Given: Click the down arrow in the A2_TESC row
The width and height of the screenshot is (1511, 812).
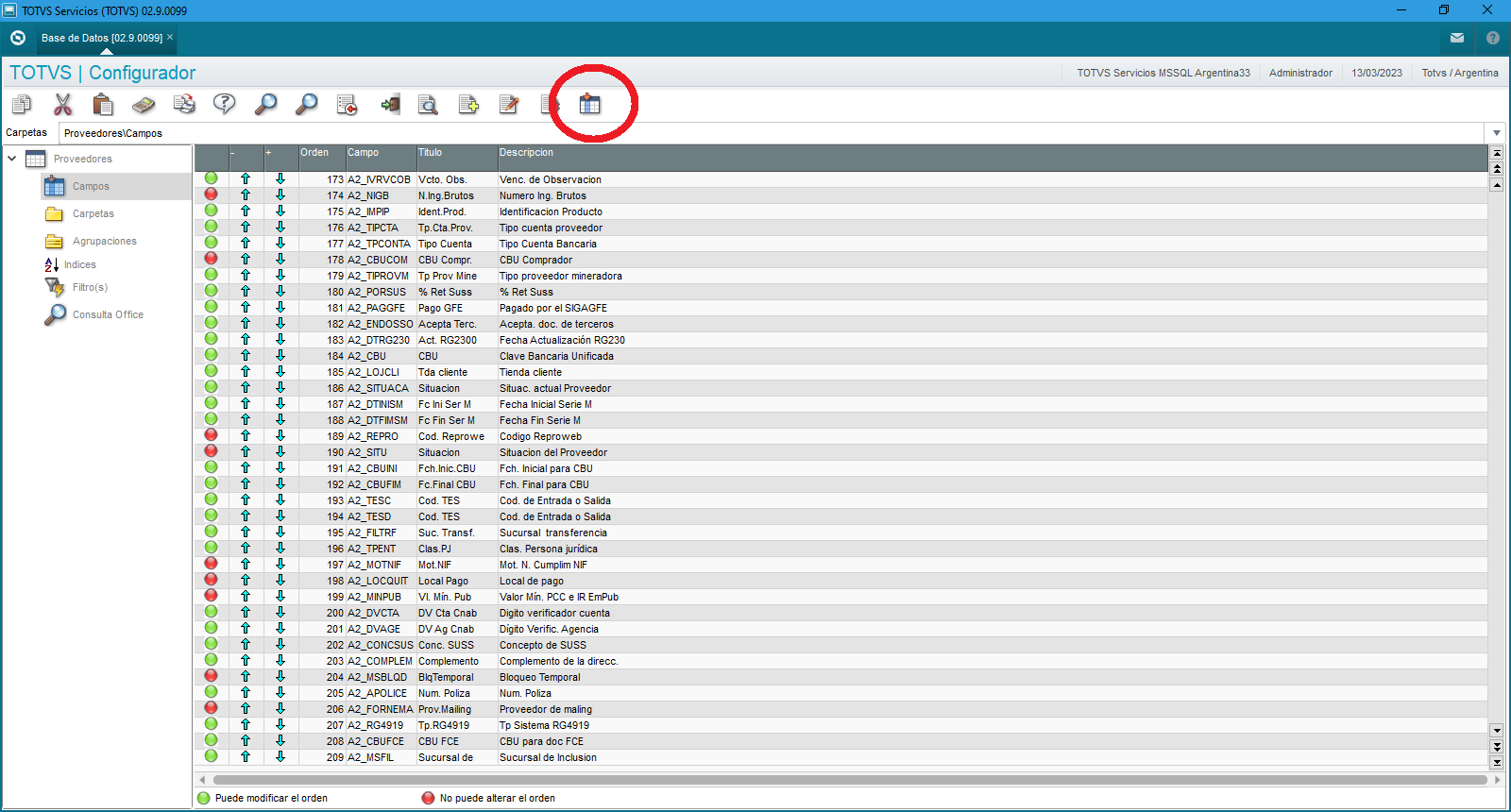Looking at the screenshot, I should click(280, 499).
